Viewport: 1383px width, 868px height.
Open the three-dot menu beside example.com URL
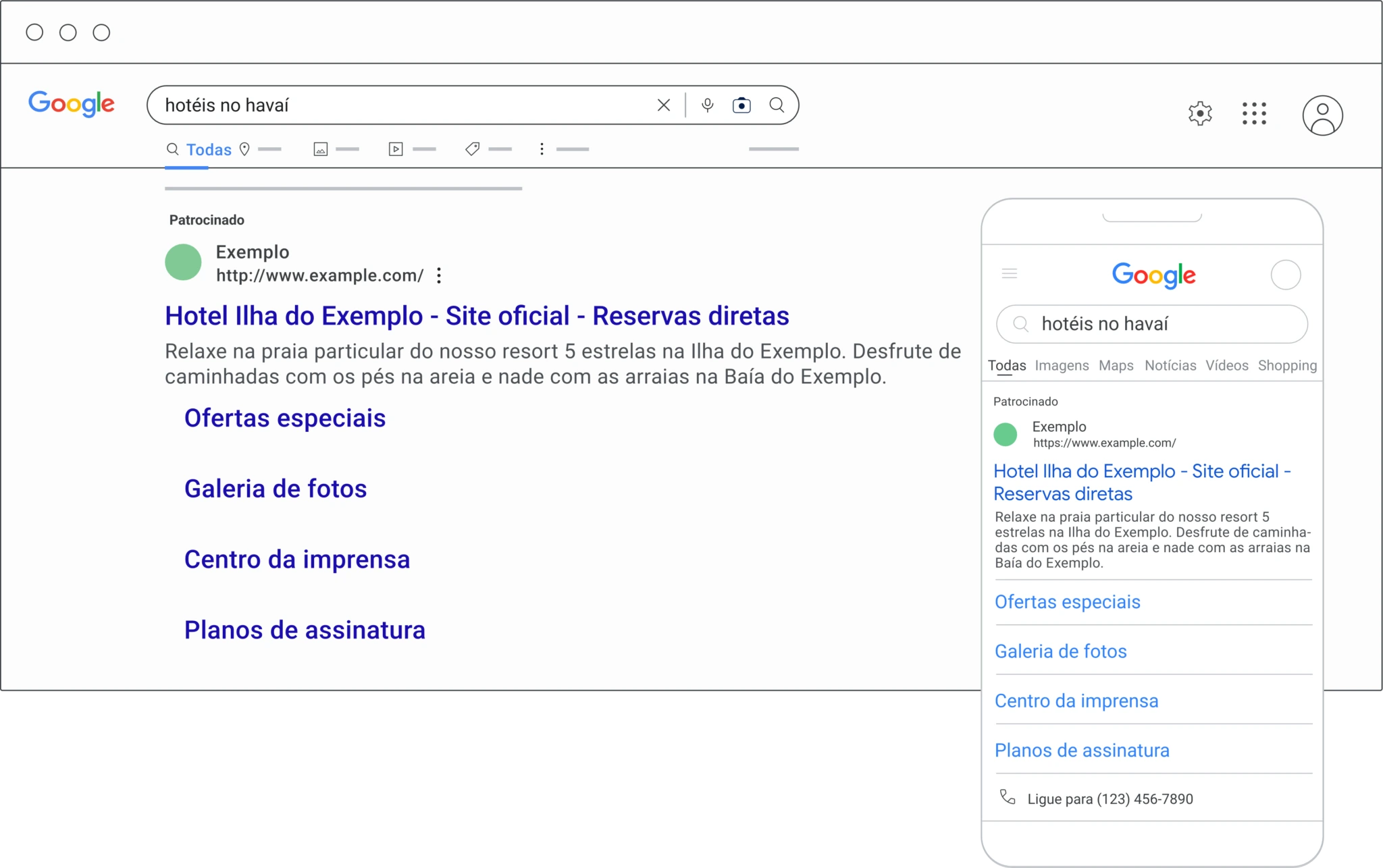point(438,275)
